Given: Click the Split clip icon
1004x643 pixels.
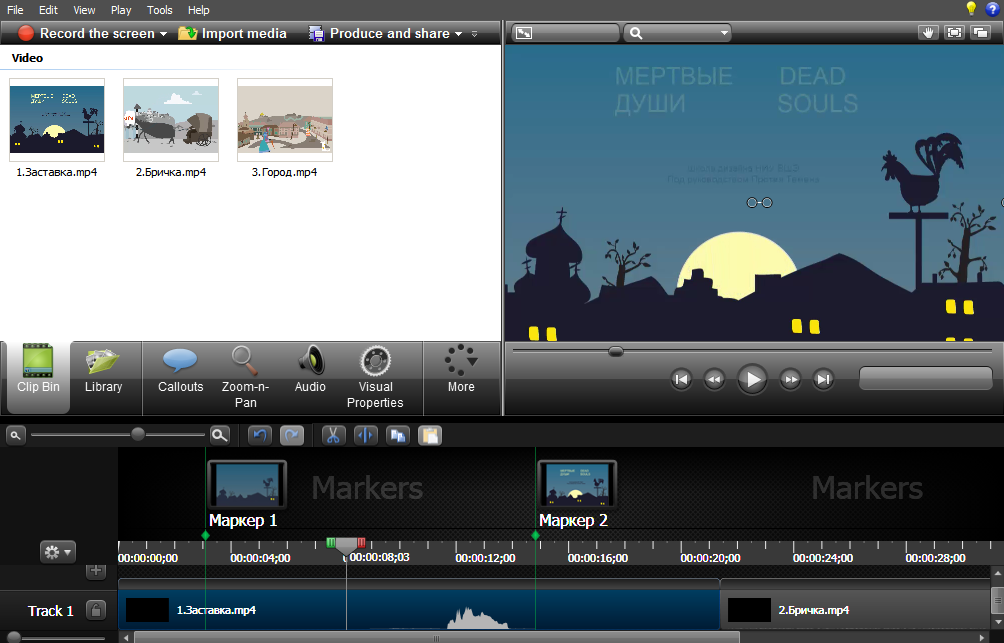Looking at the screenshot, I should pos(366,435).
